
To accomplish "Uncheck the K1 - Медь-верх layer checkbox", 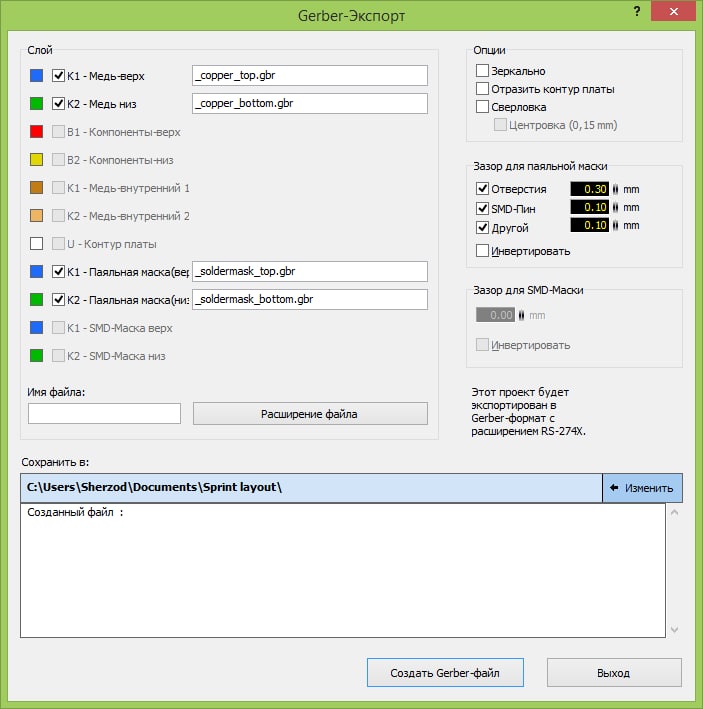I will 58,76.
